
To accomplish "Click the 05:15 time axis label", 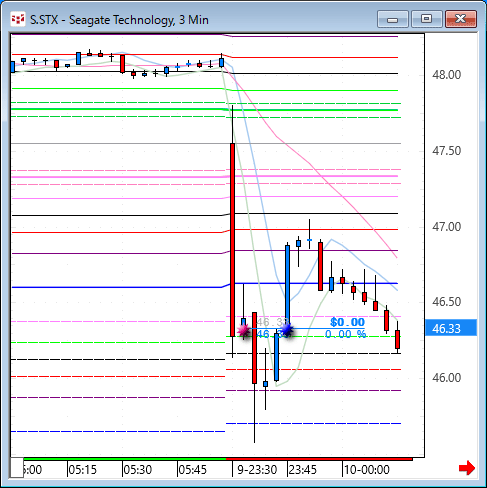I will 82,470.
